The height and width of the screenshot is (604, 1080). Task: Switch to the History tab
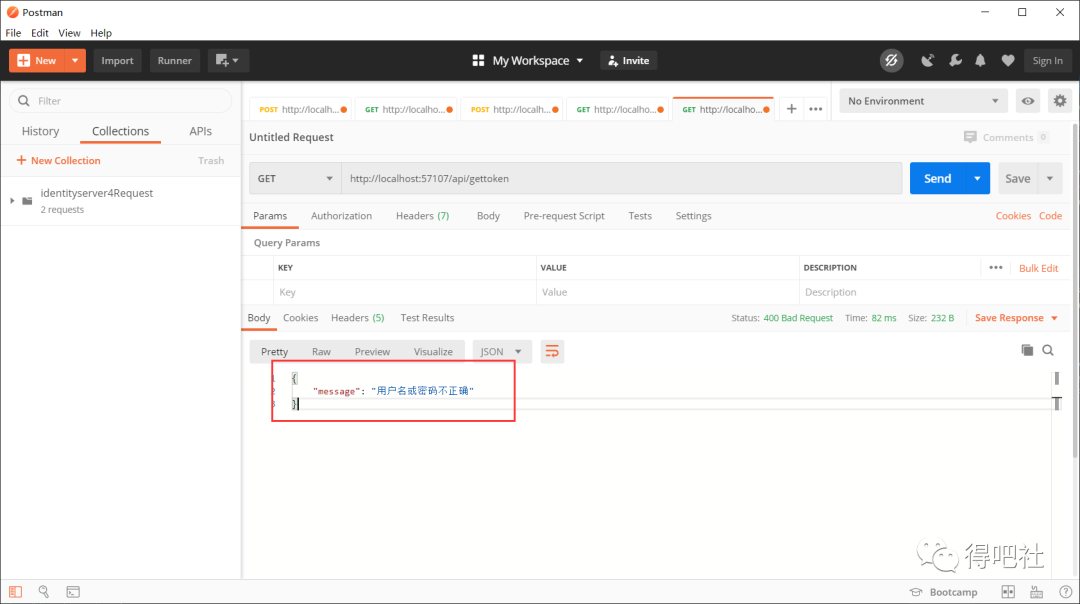click(40, 131)
